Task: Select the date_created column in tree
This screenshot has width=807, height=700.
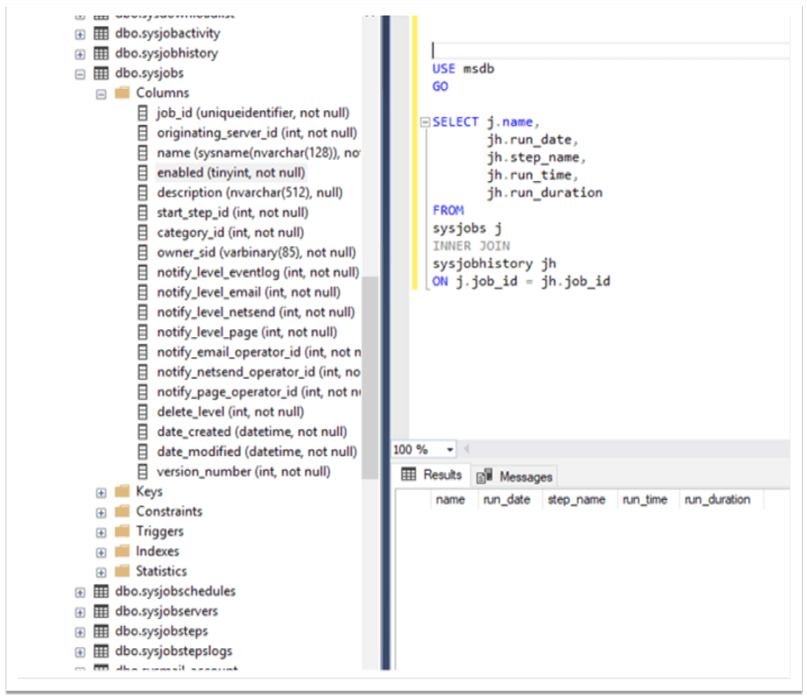Action: tap(251, 432)
